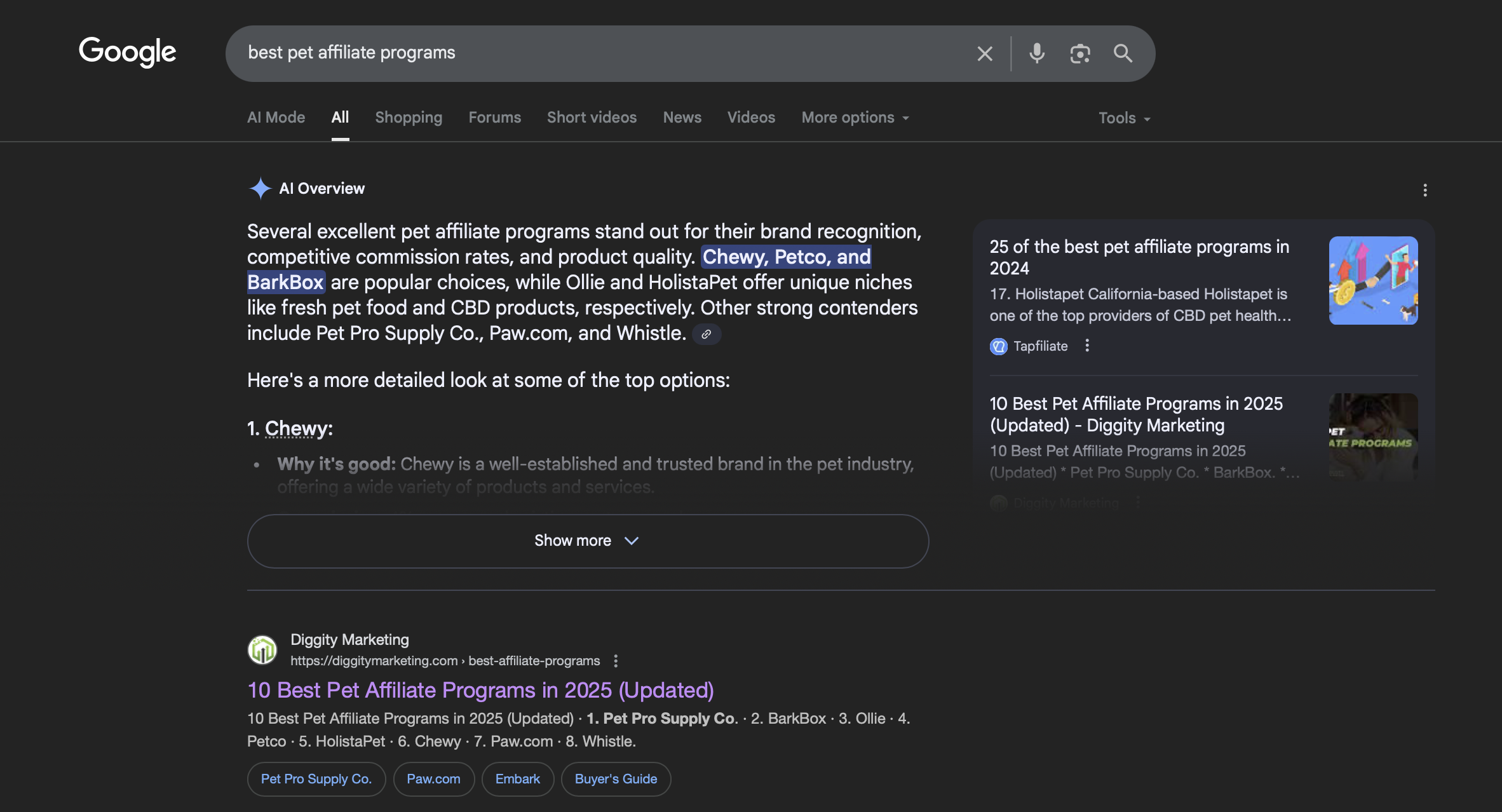Open the Videos tab
This screenshot has height=812, width=1502.
coord(751,118)
